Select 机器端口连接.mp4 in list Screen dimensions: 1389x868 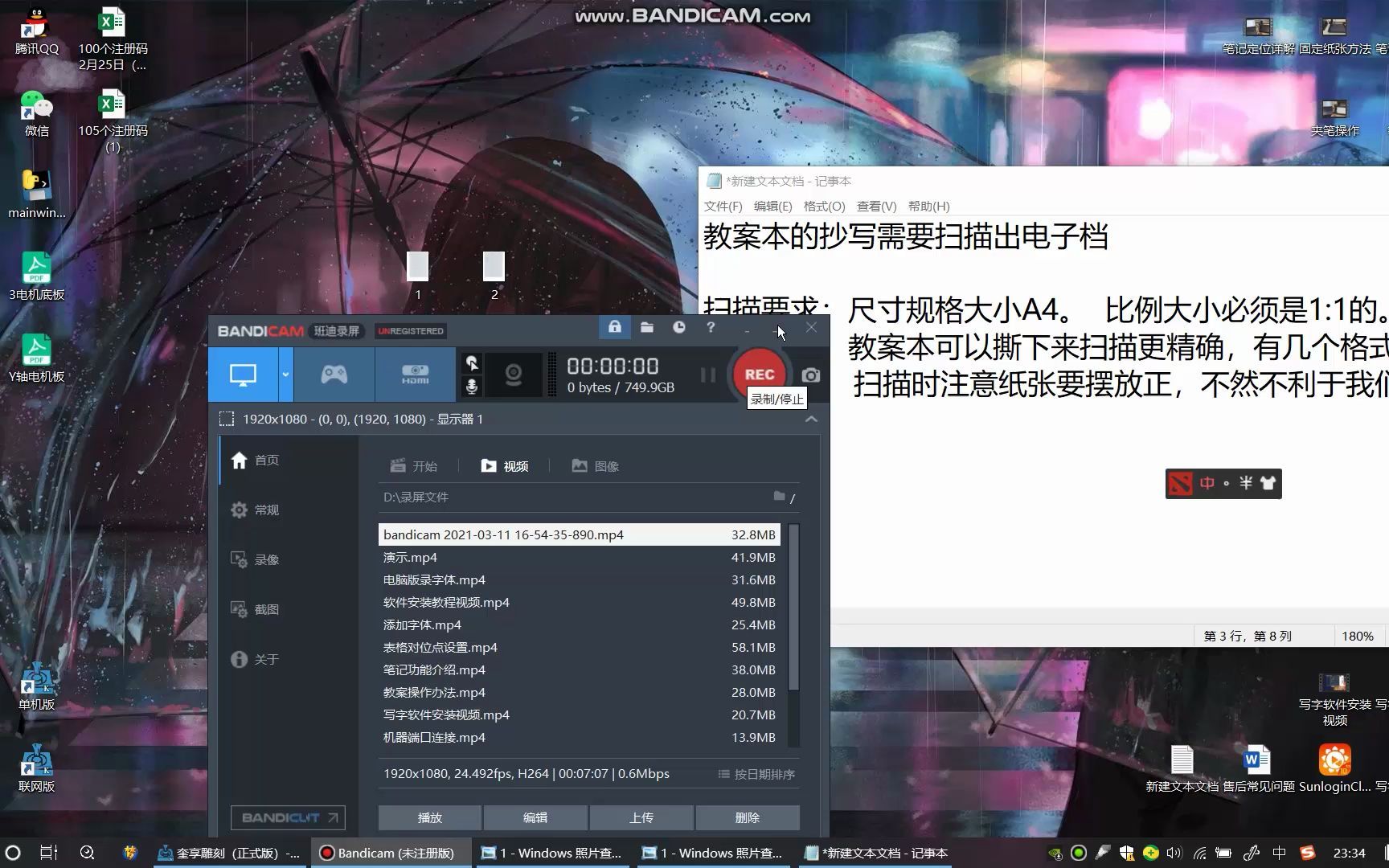point(579,737)
